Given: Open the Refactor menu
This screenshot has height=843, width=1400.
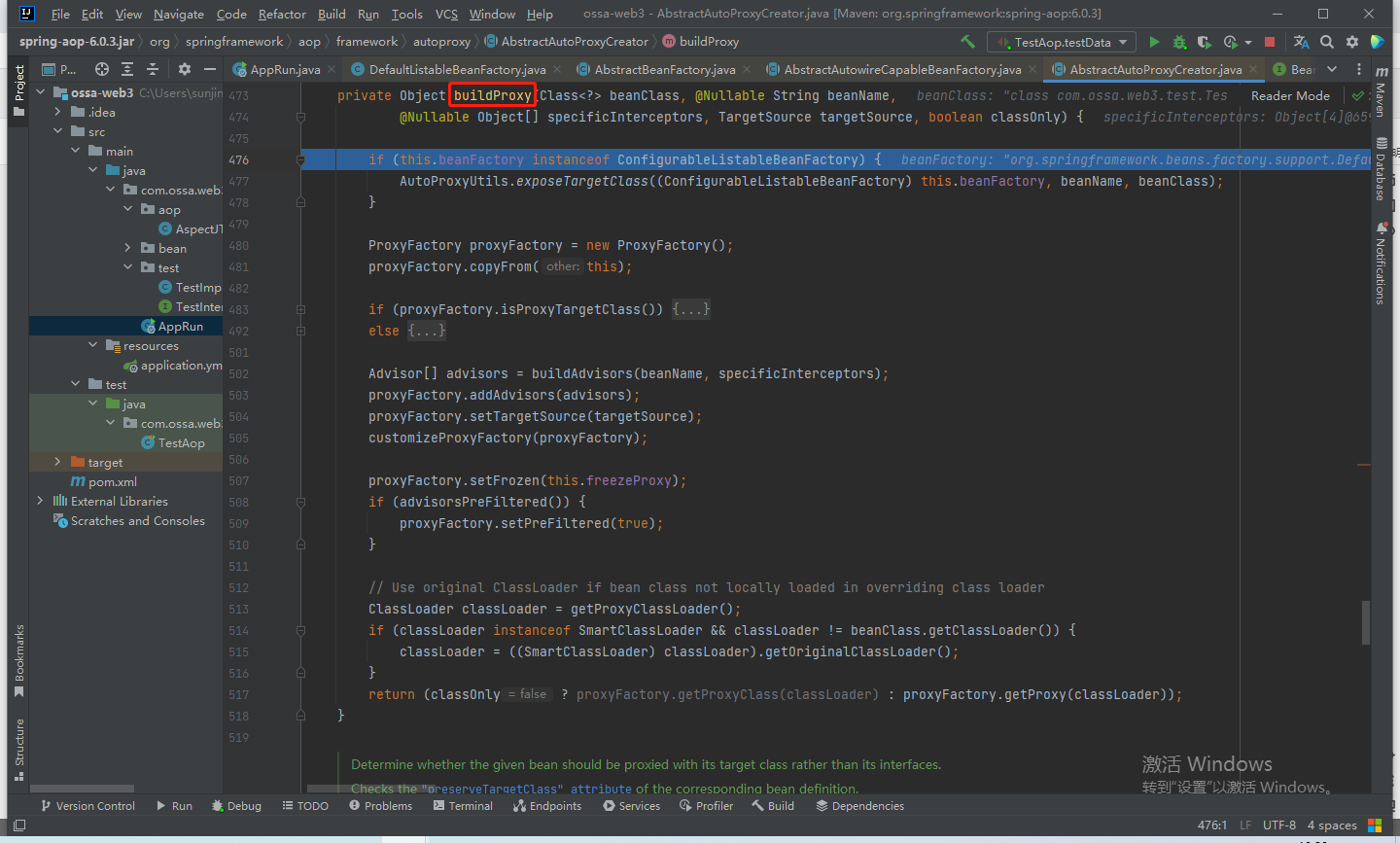Looking at the screenshot, I should pyautogui.click(x=282, y=14).
